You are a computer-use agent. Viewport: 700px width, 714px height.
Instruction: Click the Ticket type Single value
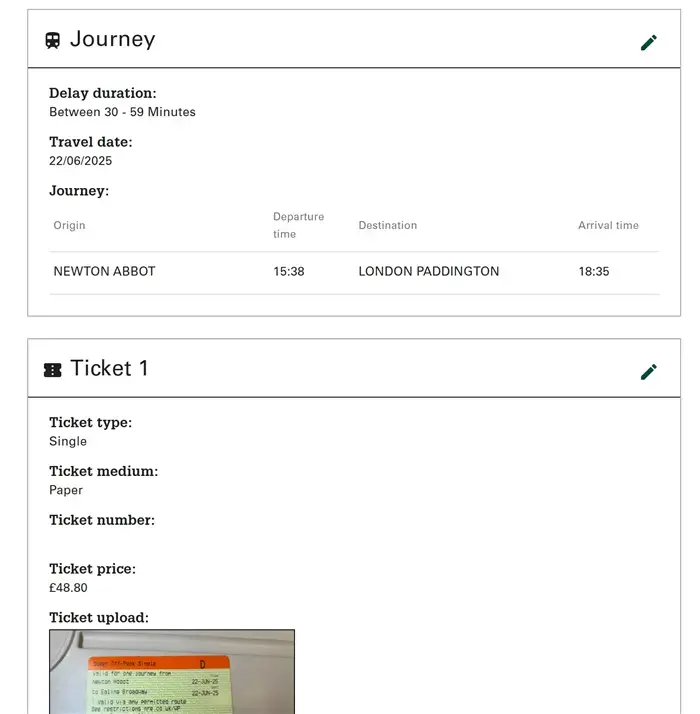coord(68,441)
